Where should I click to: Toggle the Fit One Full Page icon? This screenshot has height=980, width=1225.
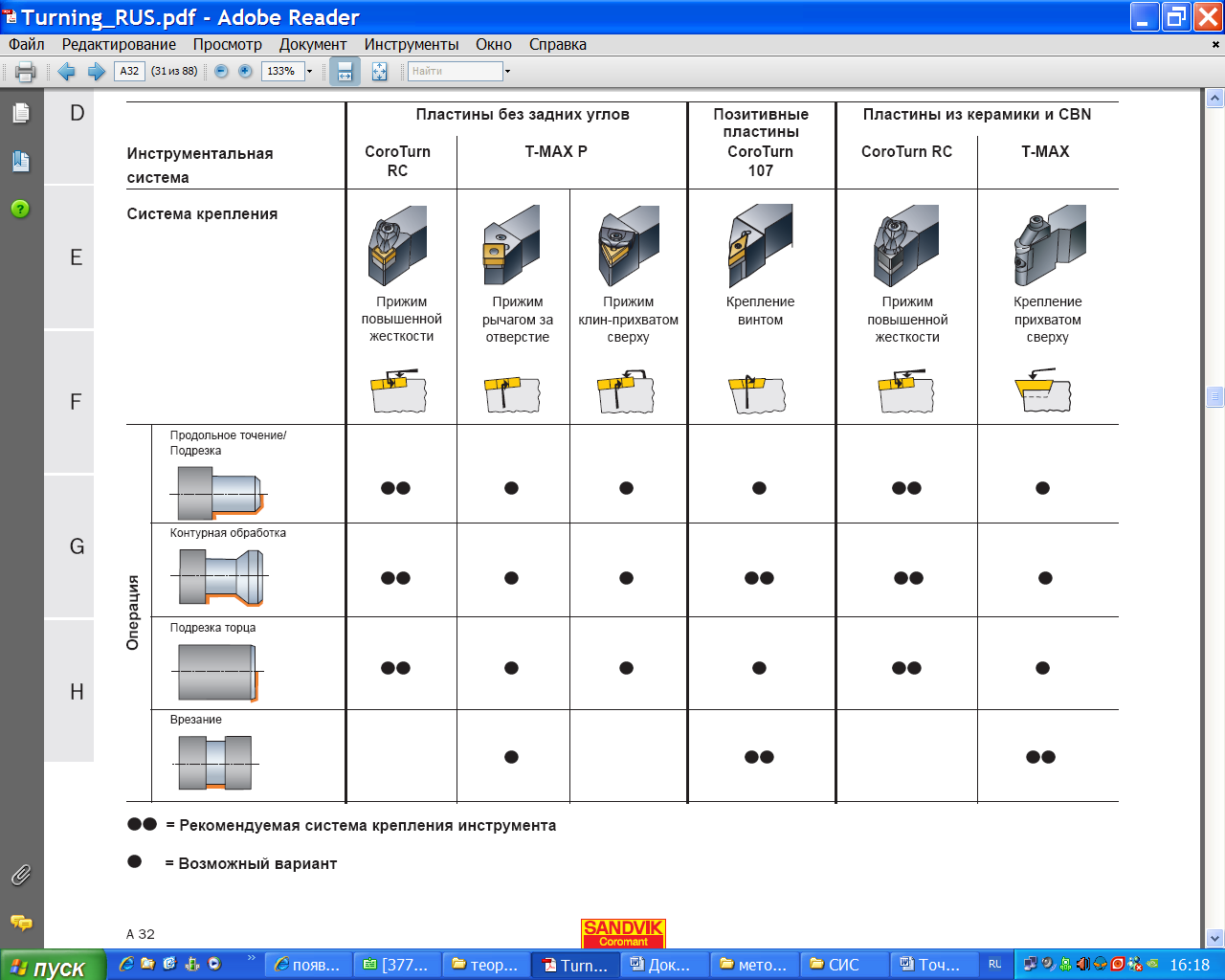pyautogui.click(x=380, y=71)
